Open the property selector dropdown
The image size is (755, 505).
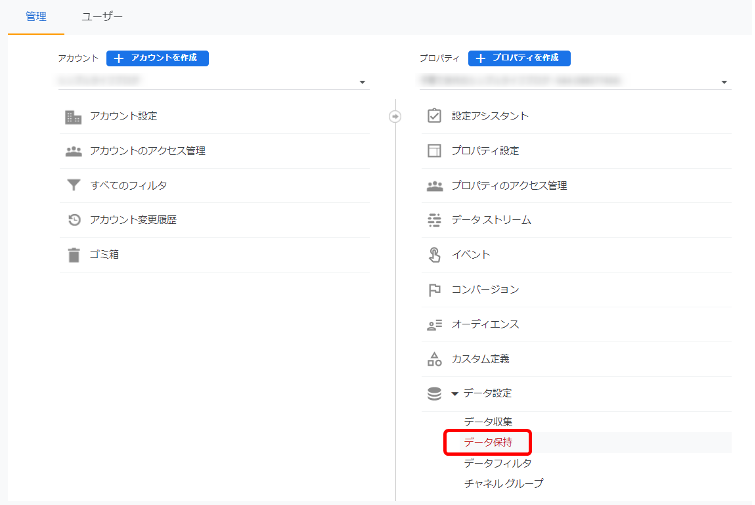click(x=576, y=81)
